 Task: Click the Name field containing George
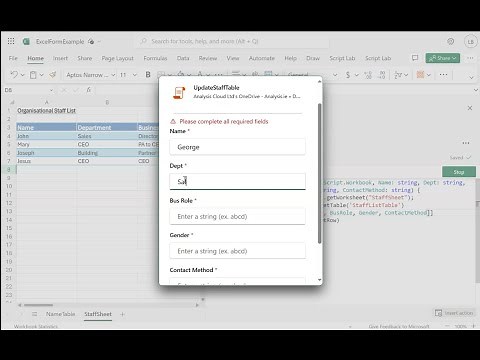[x=237, y=147]
